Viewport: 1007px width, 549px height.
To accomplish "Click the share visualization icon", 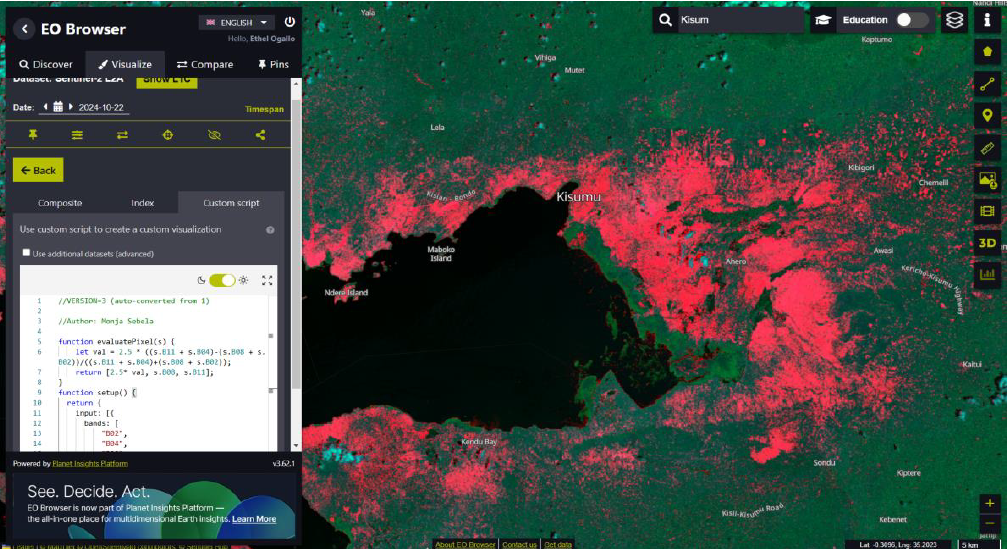I will coord(261,135).
